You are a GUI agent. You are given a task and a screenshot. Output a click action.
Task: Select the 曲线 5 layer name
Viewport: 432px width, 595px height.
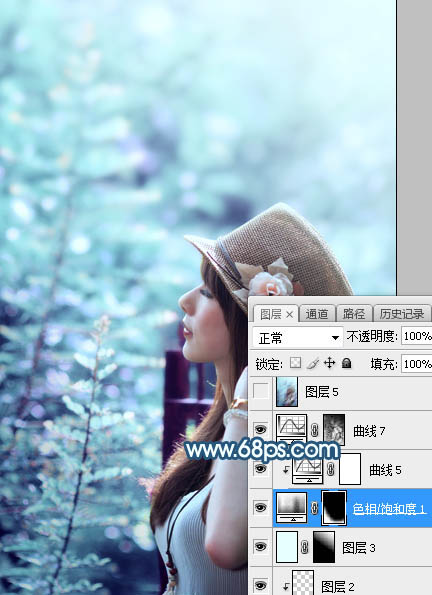pyautogui.click(x=385, y=470)
